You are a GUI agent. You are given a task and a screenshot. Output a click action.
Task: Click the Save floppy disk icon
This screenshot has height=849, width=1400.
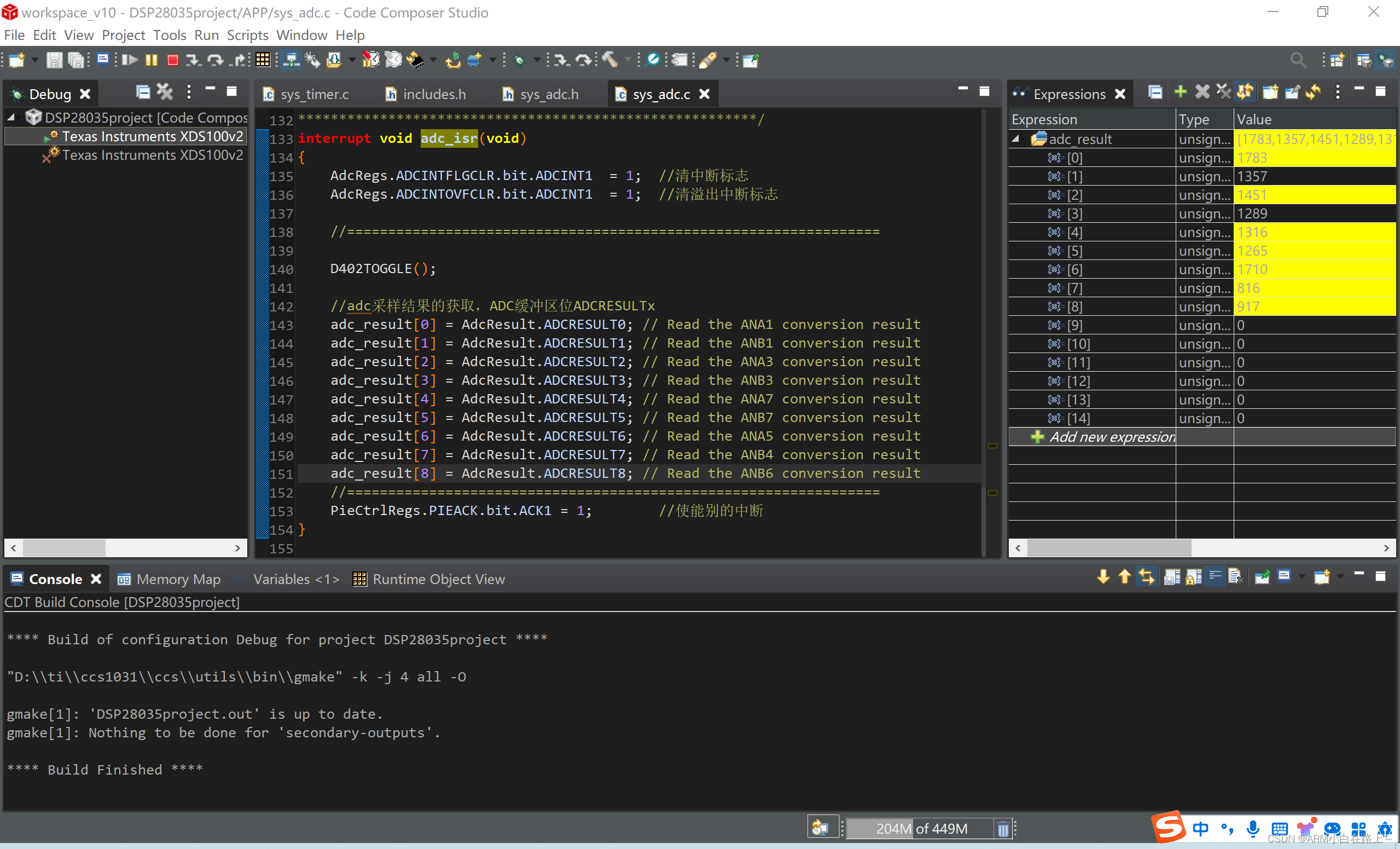pyautogui.click(x=54, y=60)
